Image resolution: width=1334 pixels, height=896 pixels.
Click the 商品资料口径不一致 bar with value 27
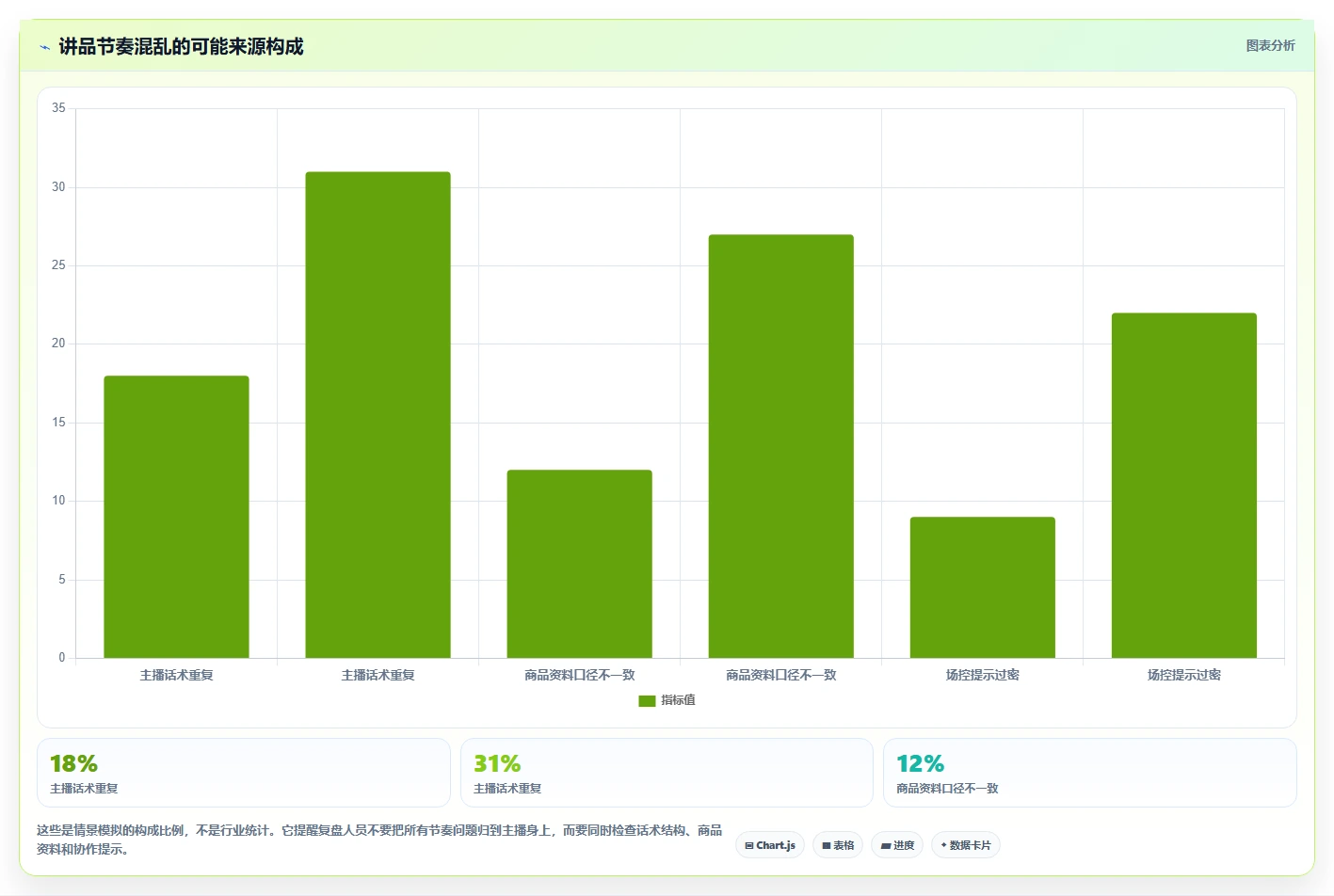click(780, 446)
